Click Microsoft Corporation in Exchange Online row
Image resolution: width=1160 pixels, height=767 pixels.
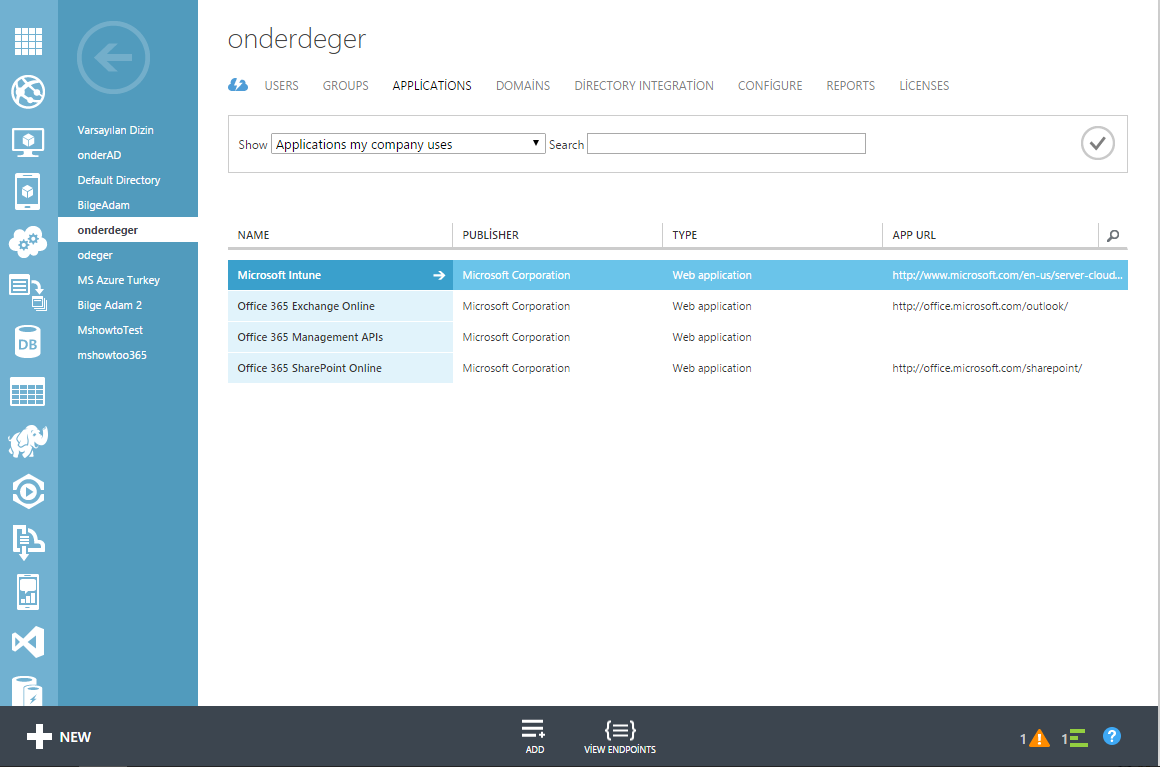tap(516, 306)
